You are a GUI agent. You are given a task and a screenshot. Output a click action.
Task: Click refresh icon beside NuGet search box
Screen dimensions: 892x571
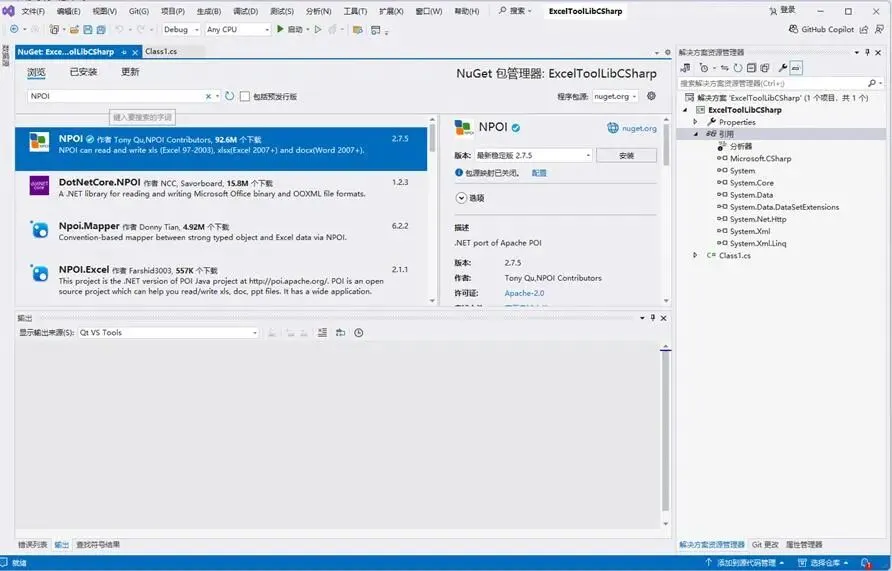[x=229, y=96]
